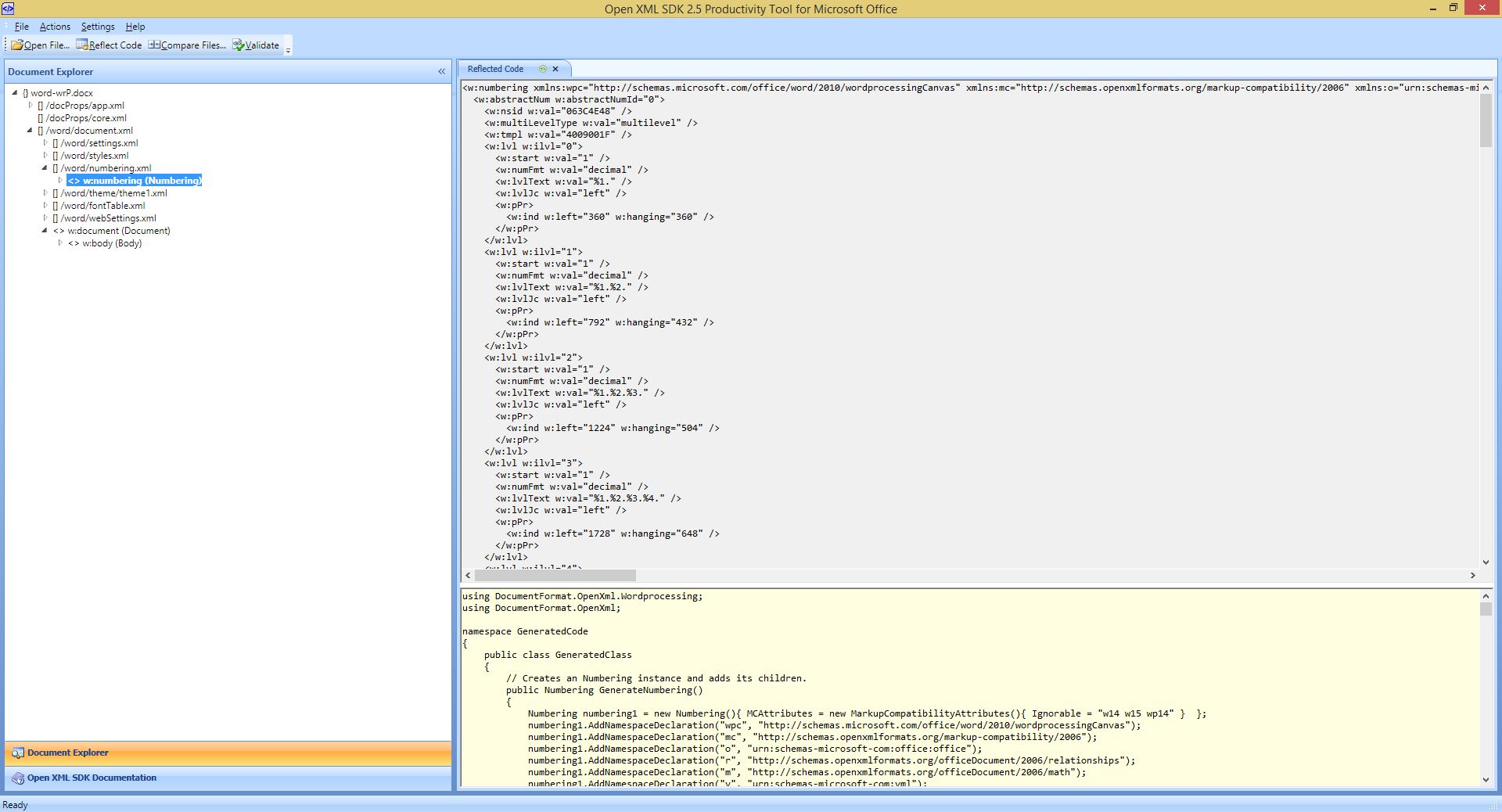This screenshot has height=812, width=1502.
Task: Click the w:tmpl w:val="4009001F" XML line
Action: [x=558, y=135]
